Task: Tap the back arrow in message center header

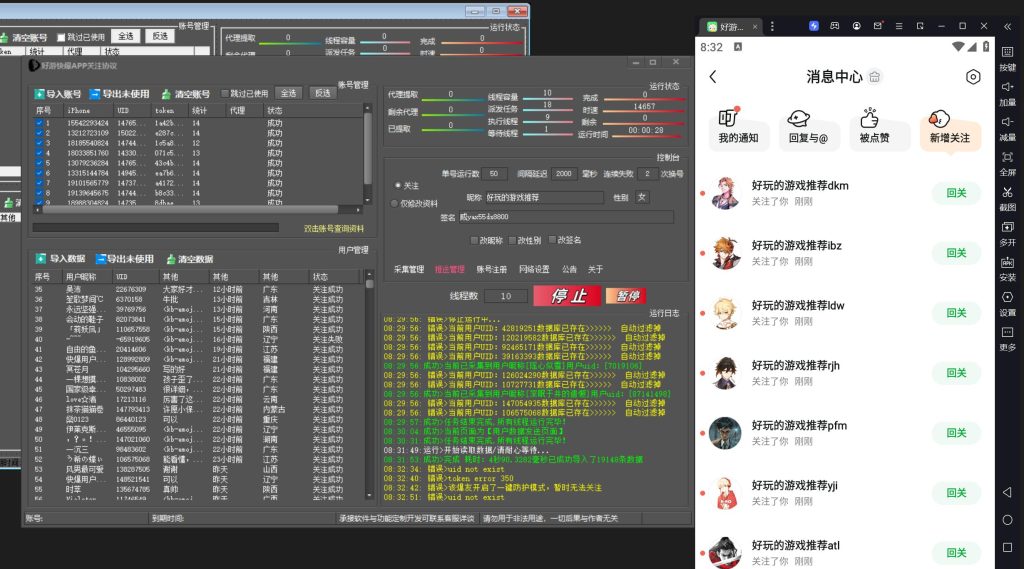Action: tap(713, 77)
